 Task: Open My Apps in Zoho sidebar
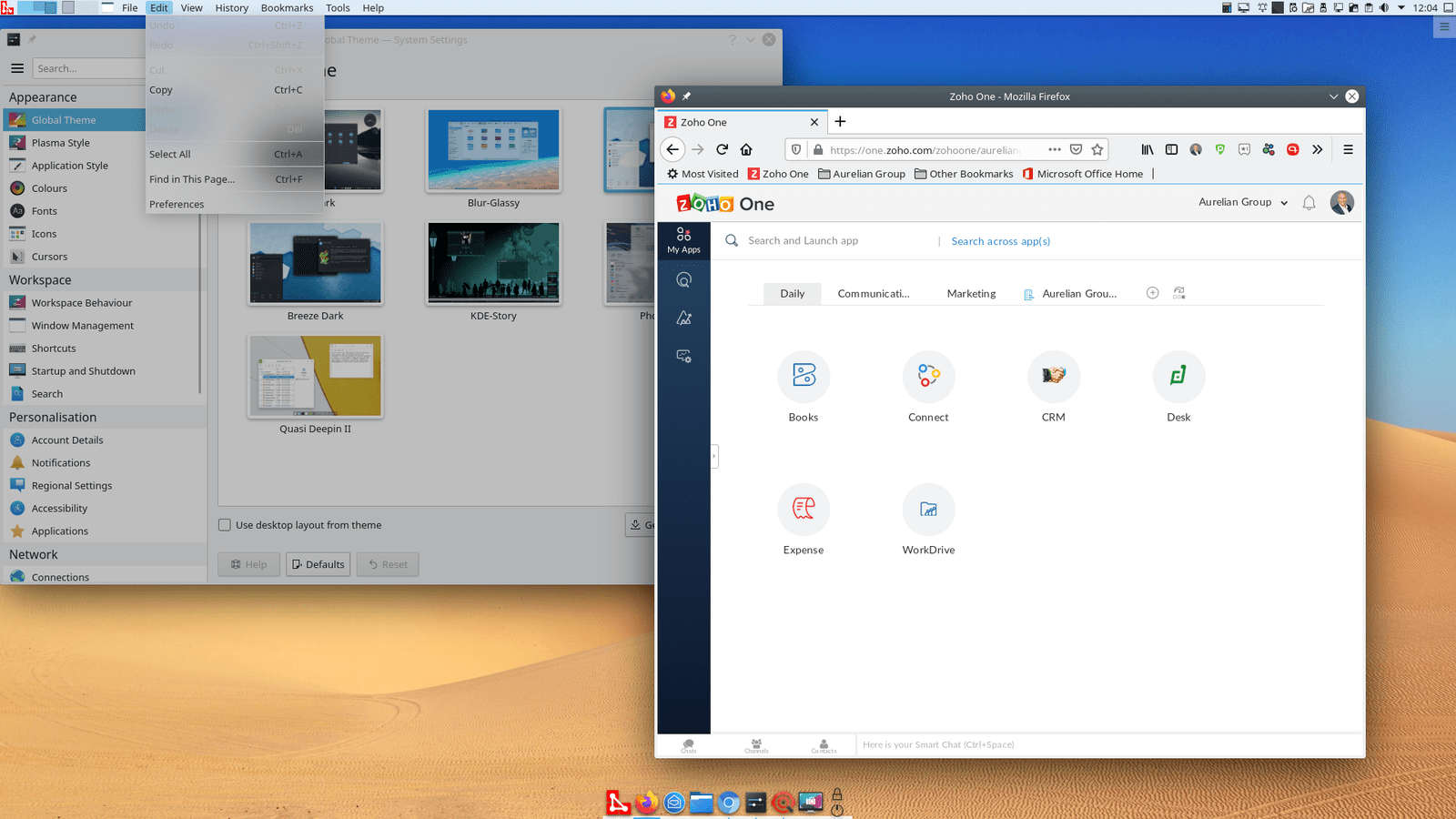click(683, 240)
